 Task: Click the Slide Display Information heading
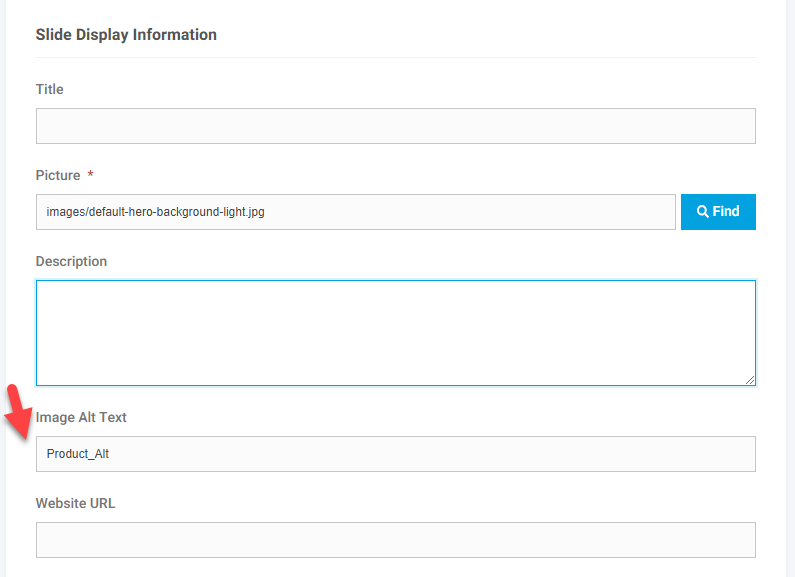click(126, 34)
